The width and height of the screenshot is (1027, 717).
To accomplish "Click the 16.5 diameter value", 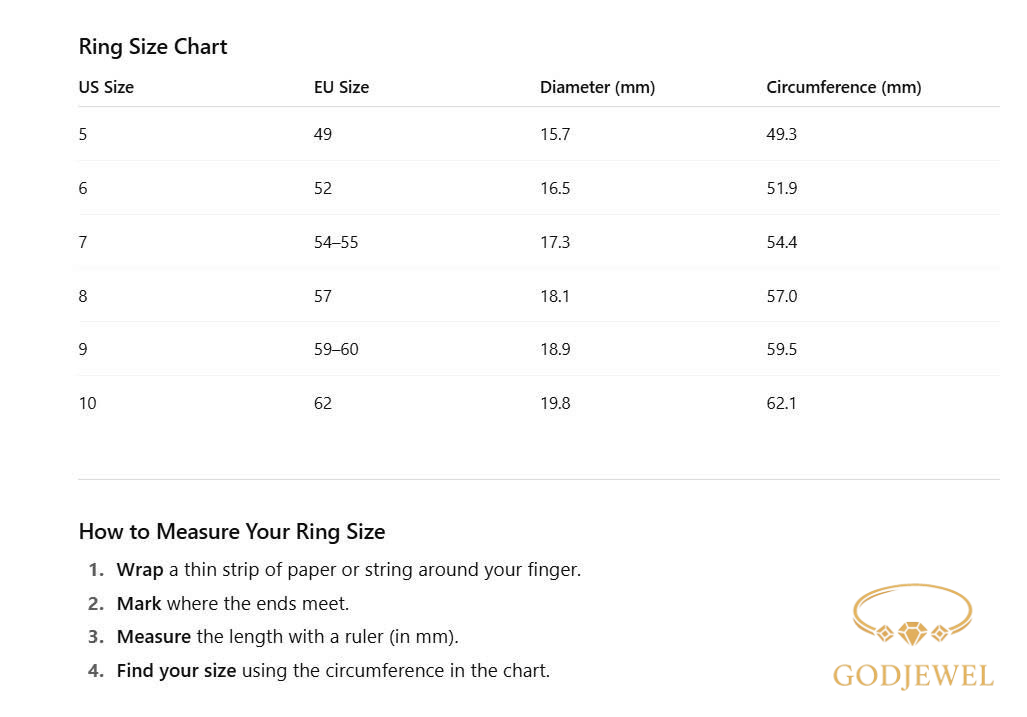I will click(x=555, y=188).
